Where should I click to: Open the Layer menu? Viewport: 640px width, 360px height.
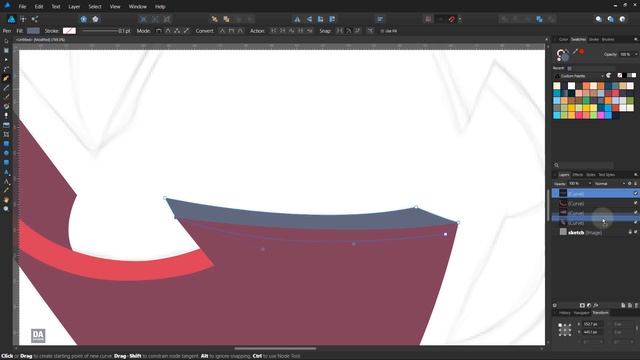pyautogui.click(x=74, y=7)
